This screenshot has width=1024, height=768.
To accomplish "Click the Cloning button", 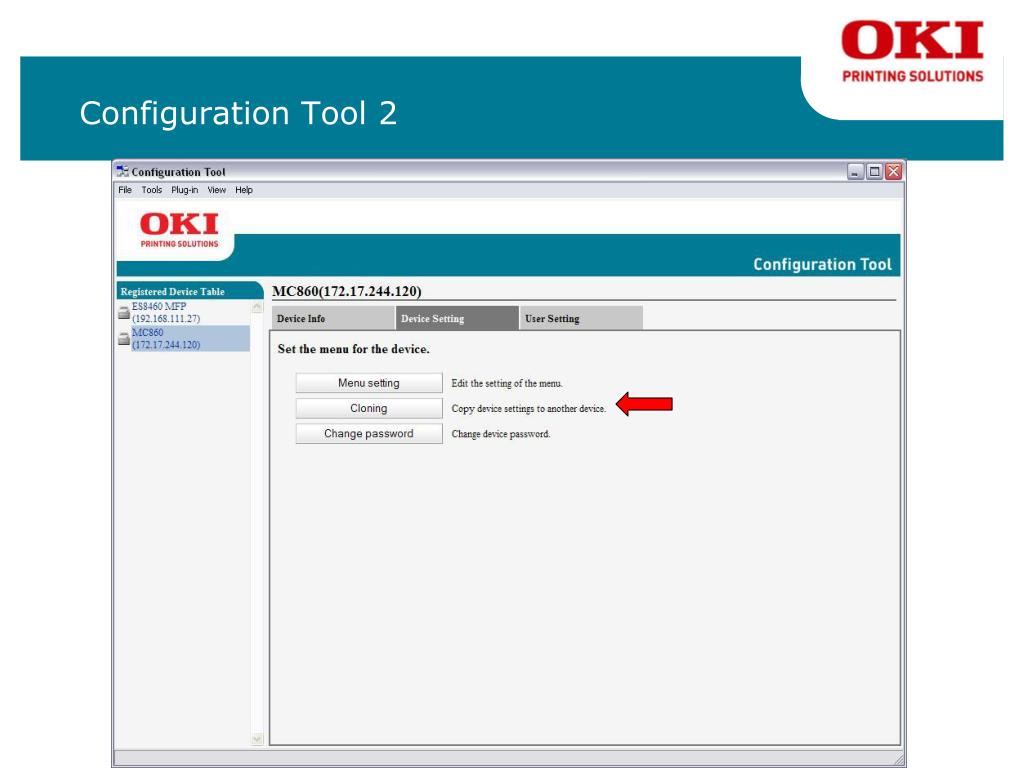I will pyautogui.click(x=369, y=408).
